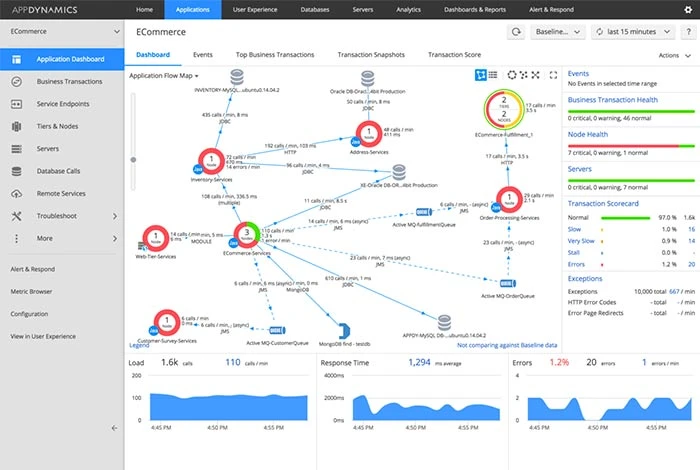The image size is (700, 470).
Task: Switch to Top Business Transactions tab
Action: (275, 54)
